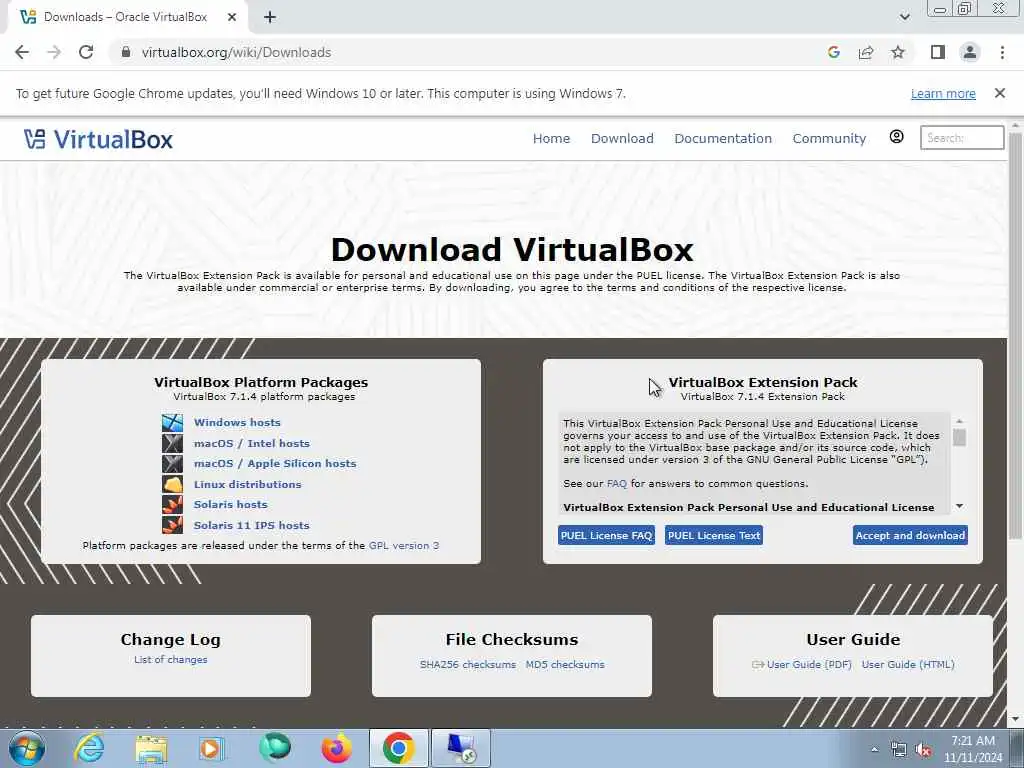Bookmark this page with the star icon
1024x768 pixels.
click(x=898, y=52)
